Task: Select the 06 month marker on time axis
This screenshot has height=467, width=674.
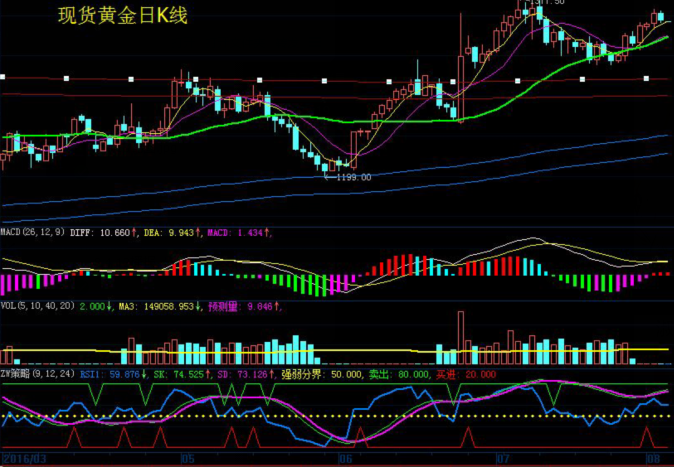Action: (345, 459)
